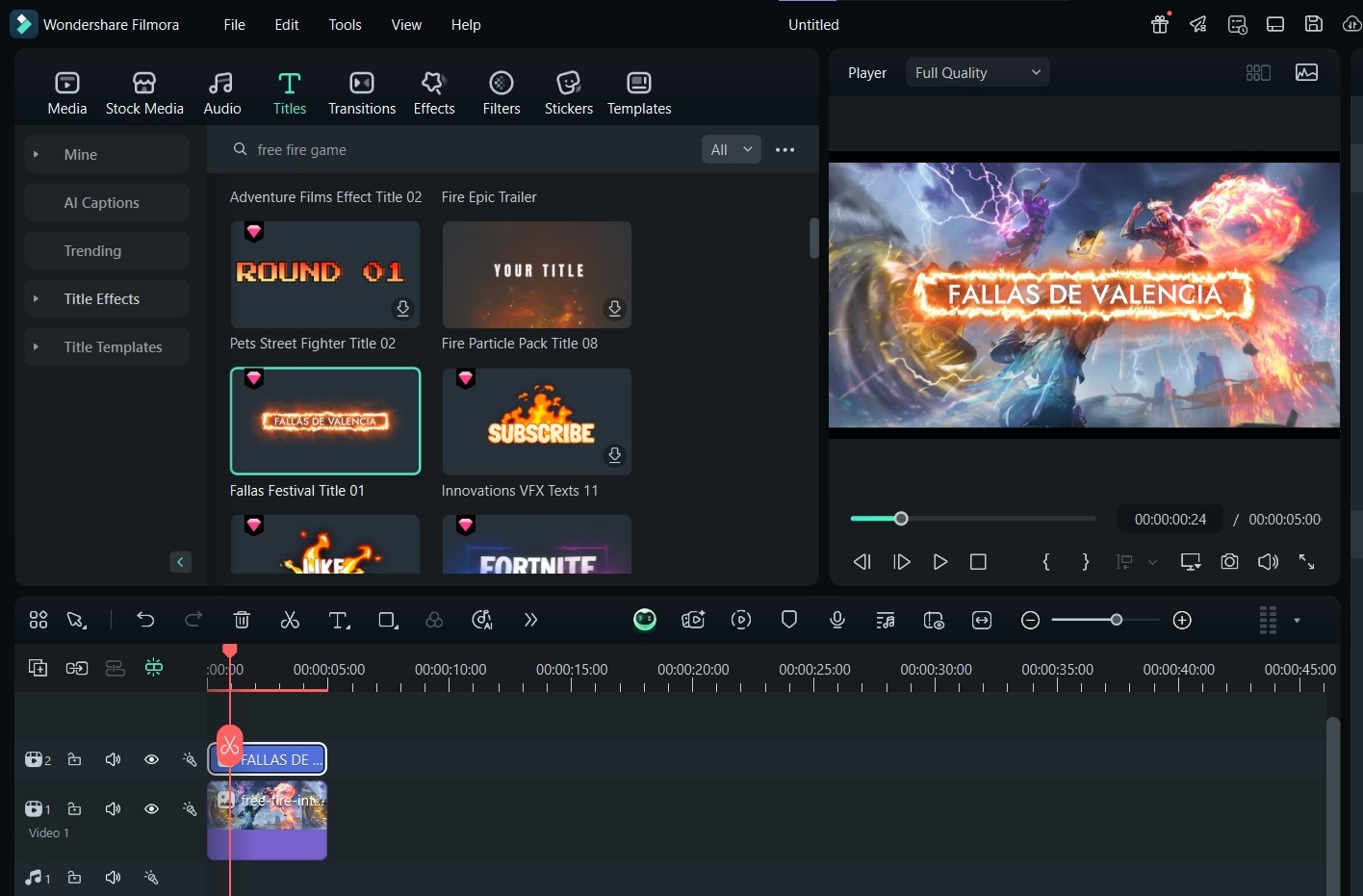Expand the Title Effects category
The image size is (1363, 896).
(36, 298)
